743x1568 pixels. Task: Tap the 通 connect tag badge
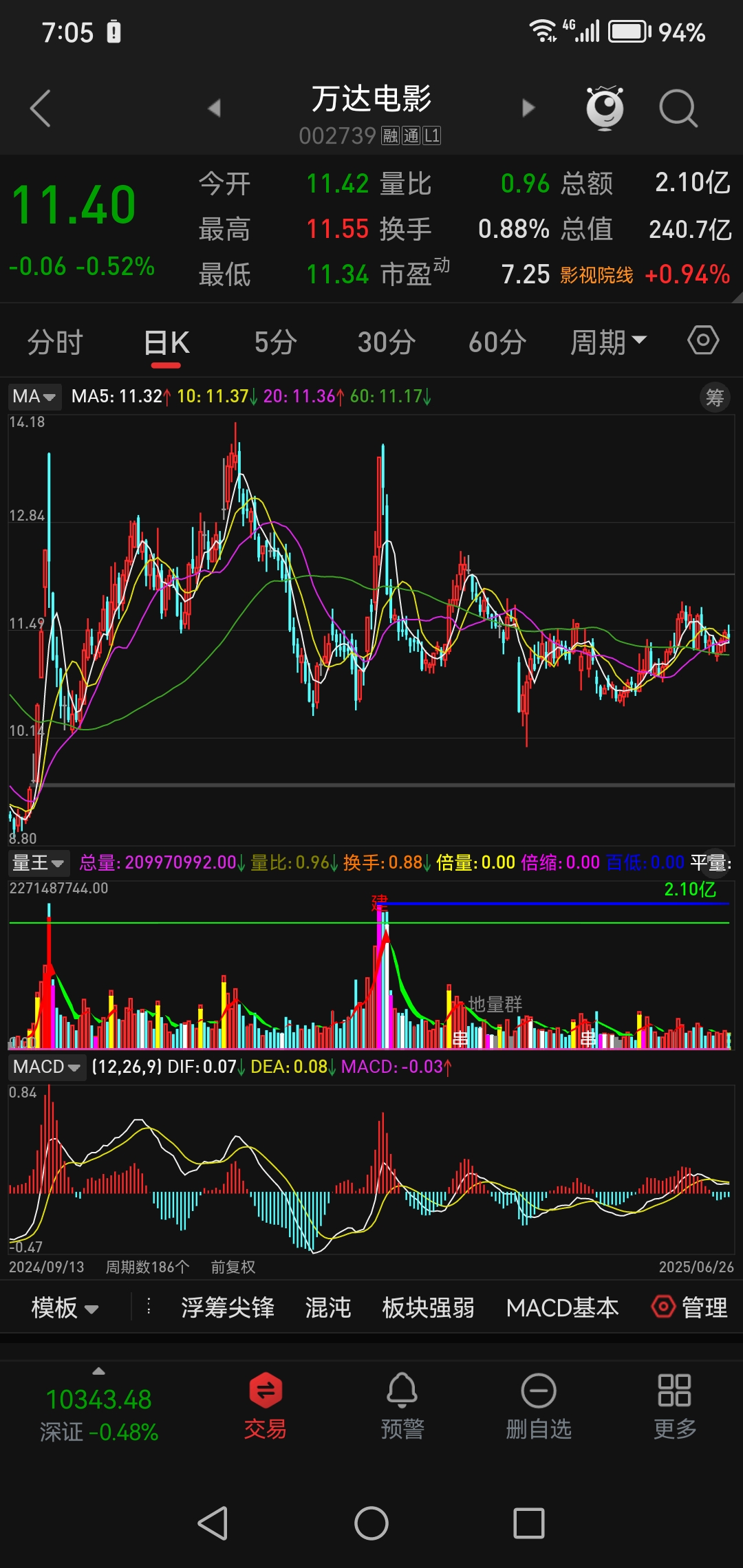tap(411, 135)
